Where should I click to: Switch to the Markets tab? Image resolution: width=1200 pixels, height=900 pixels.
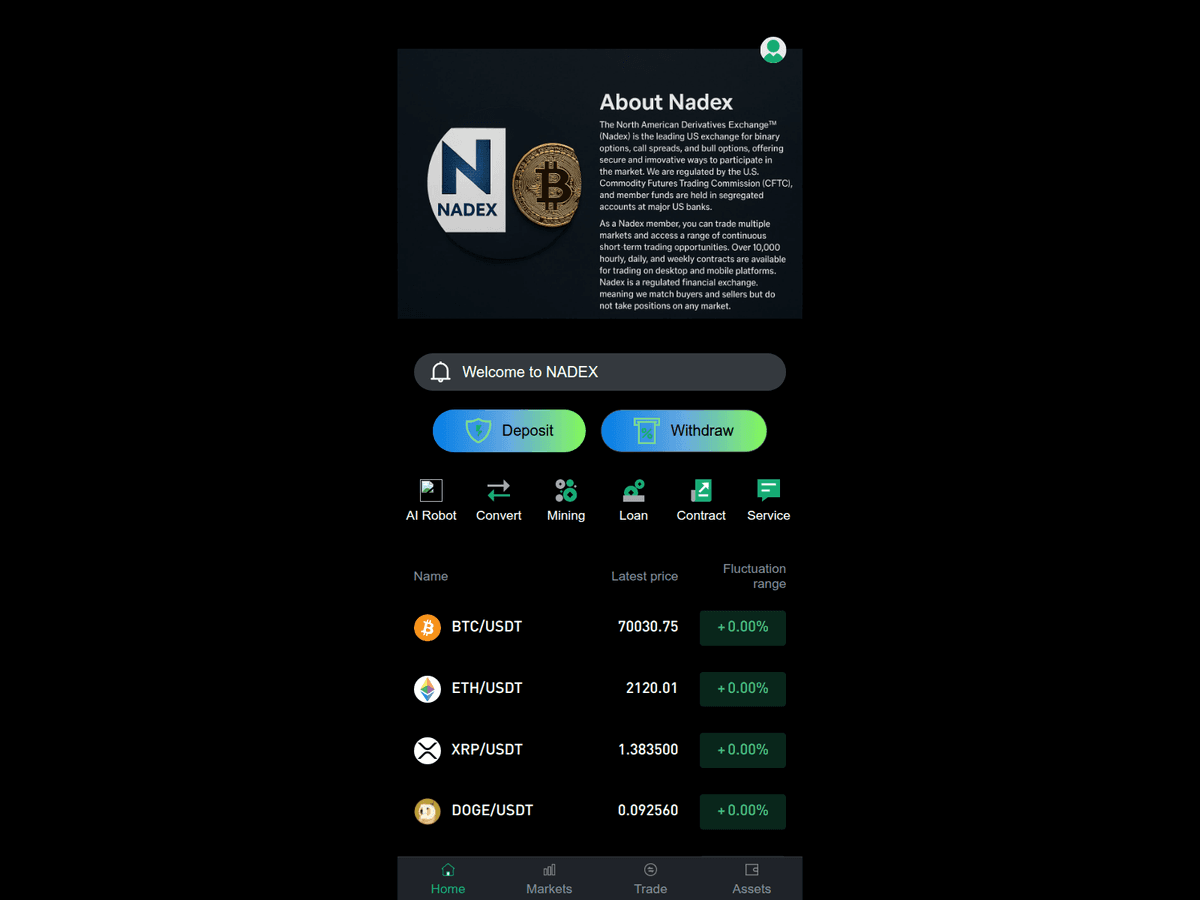549,879
